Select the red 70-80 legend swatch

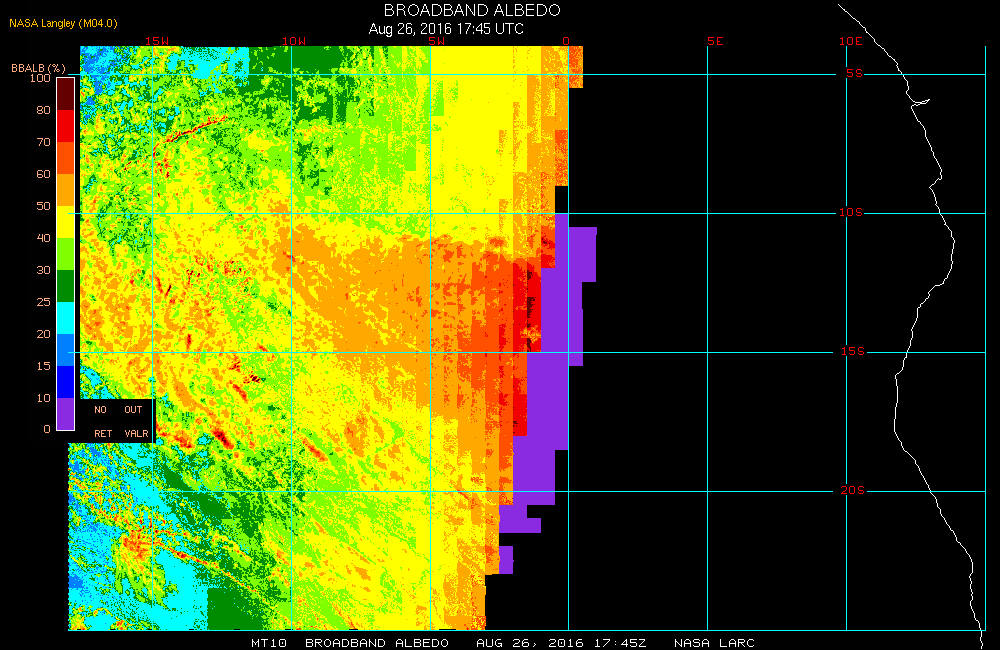tap(66, 126)
